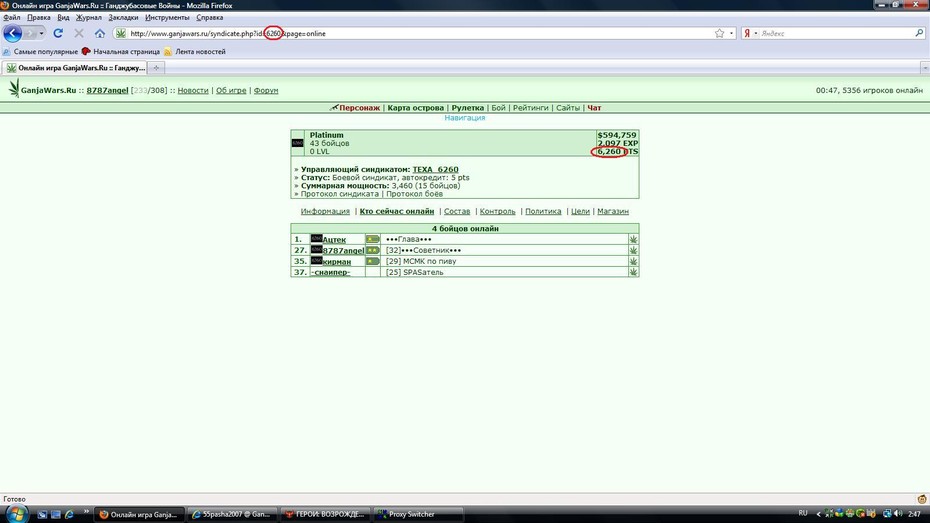Viewport: 930px width, 523px height.
Task: Open the Вид menu
Action: pos(63,17)
